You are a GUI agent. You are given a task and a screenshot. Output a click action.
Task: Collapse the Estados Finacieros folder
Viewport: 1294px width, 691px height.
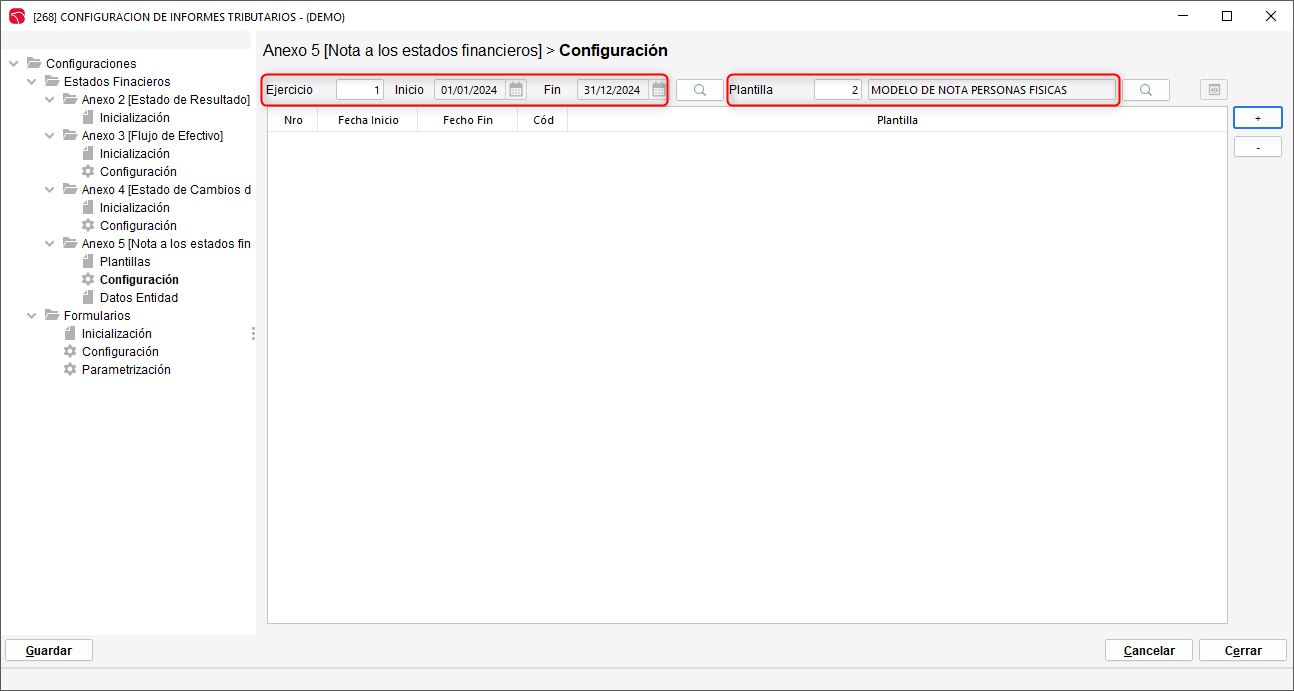pos(32,82)
